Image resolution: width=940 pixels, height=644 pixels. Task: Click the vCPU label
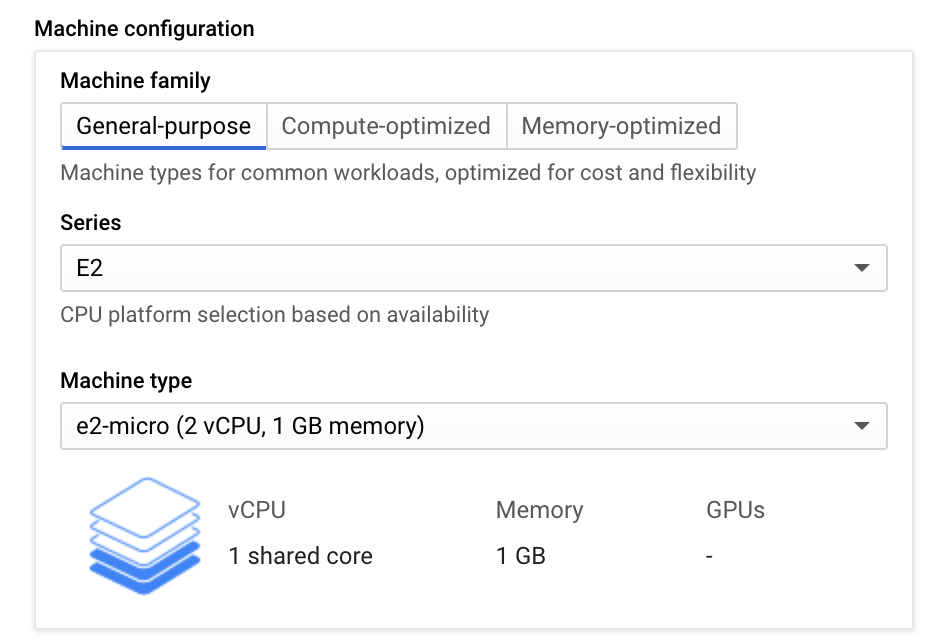pos(257,510)
